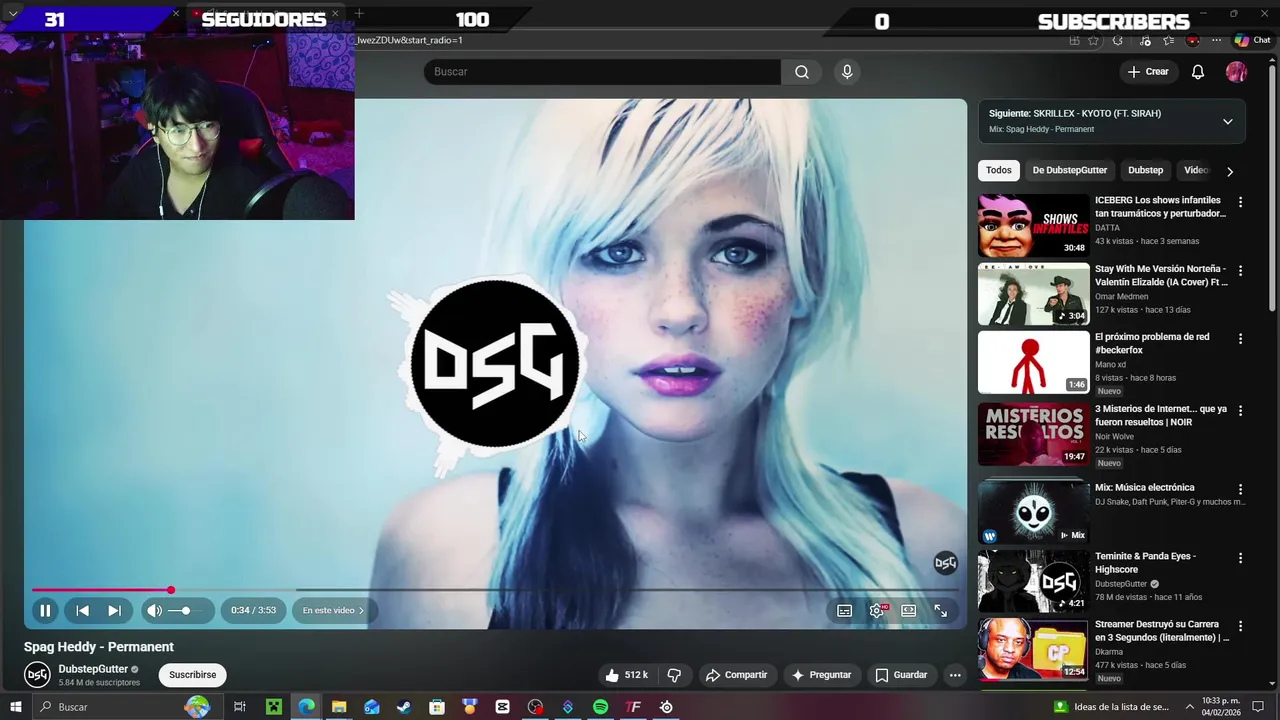The image size is (1280, 720).
Task: Adjust the volume slider in the player
Action: (185, 610)
